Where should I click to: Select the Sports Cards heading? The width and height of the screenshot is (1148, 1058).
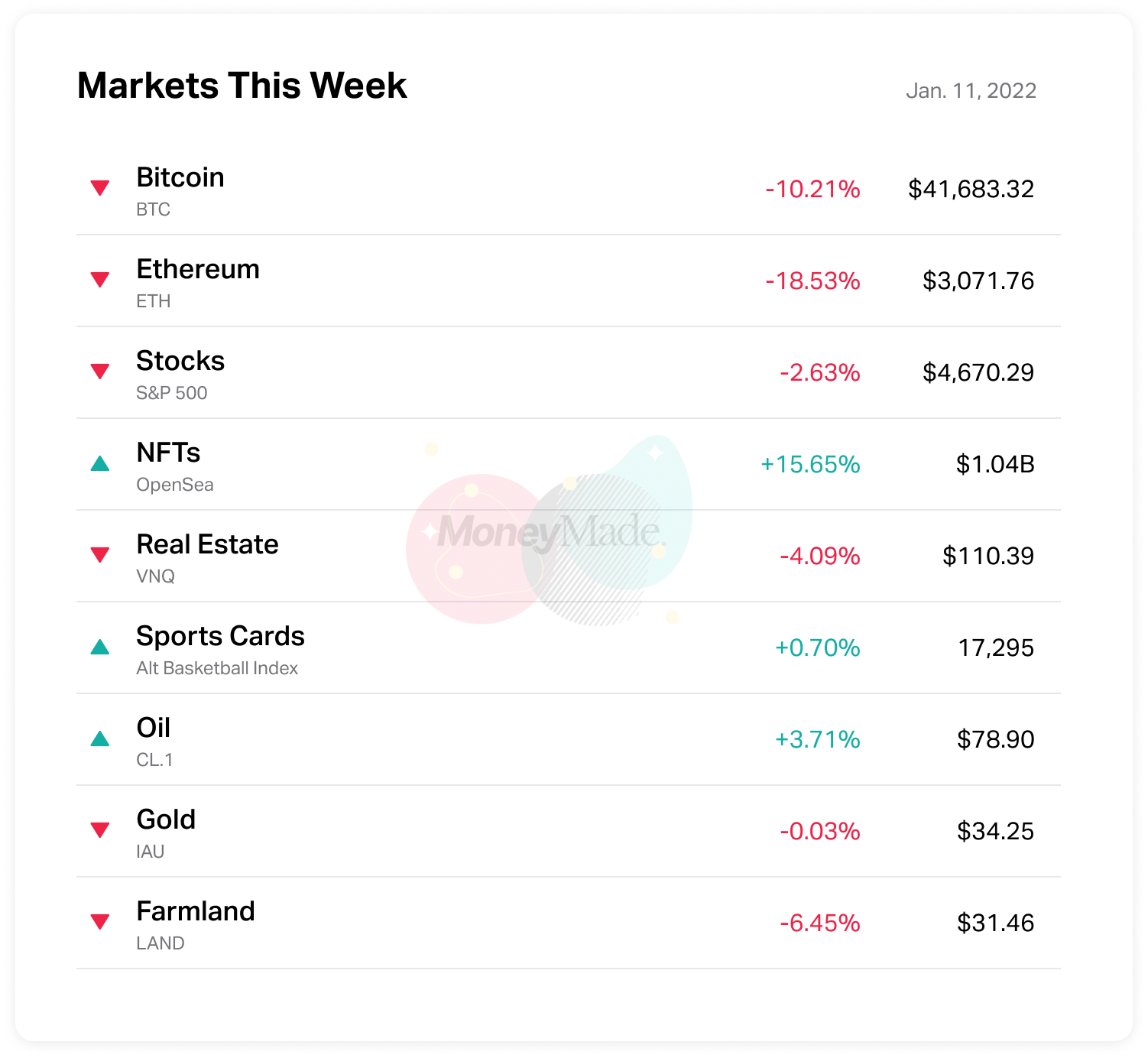[x=220, y=636]
